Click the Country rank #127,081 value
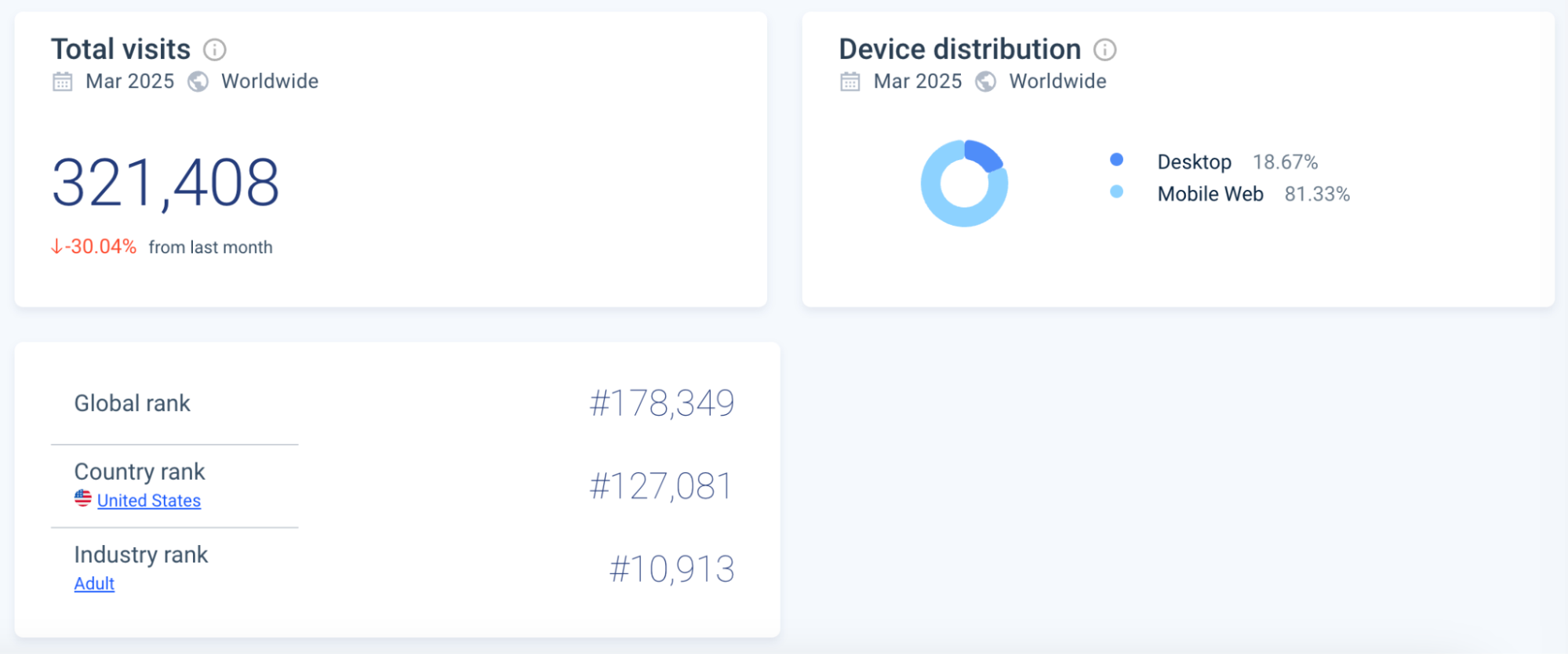 click(x=660, y=486)
